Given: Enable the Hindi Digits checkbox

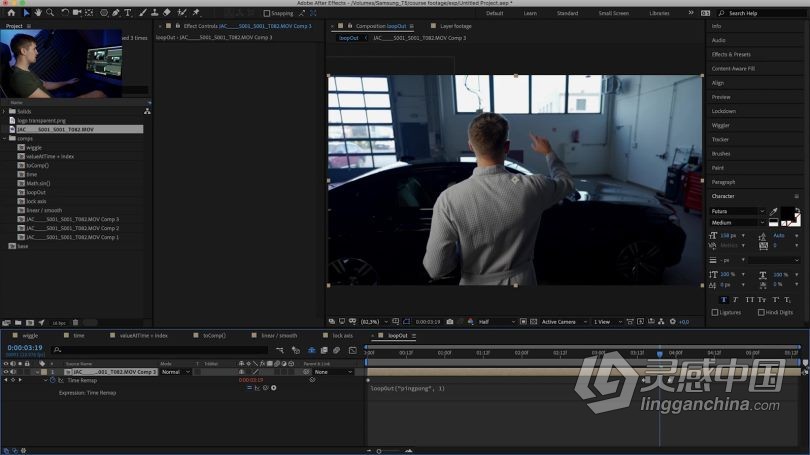Looking at the screenshot, I should [x=761, y=312].
